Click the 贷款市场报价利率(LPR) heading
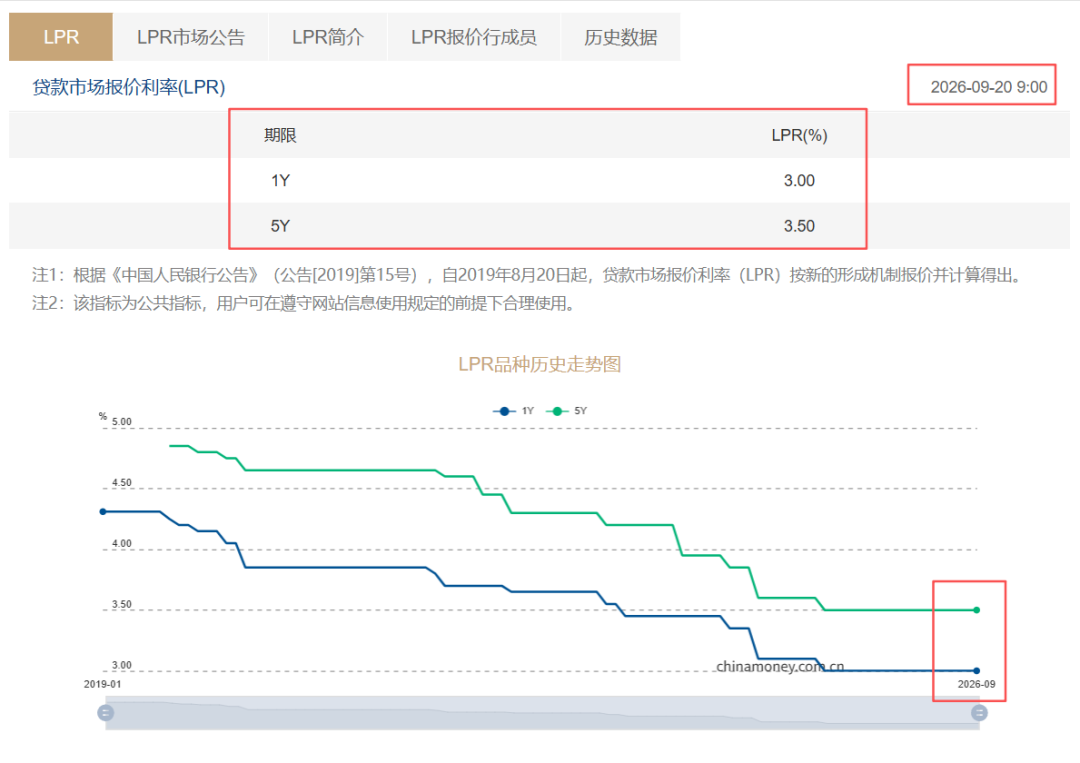1080x763 pixels. [129, 87]
